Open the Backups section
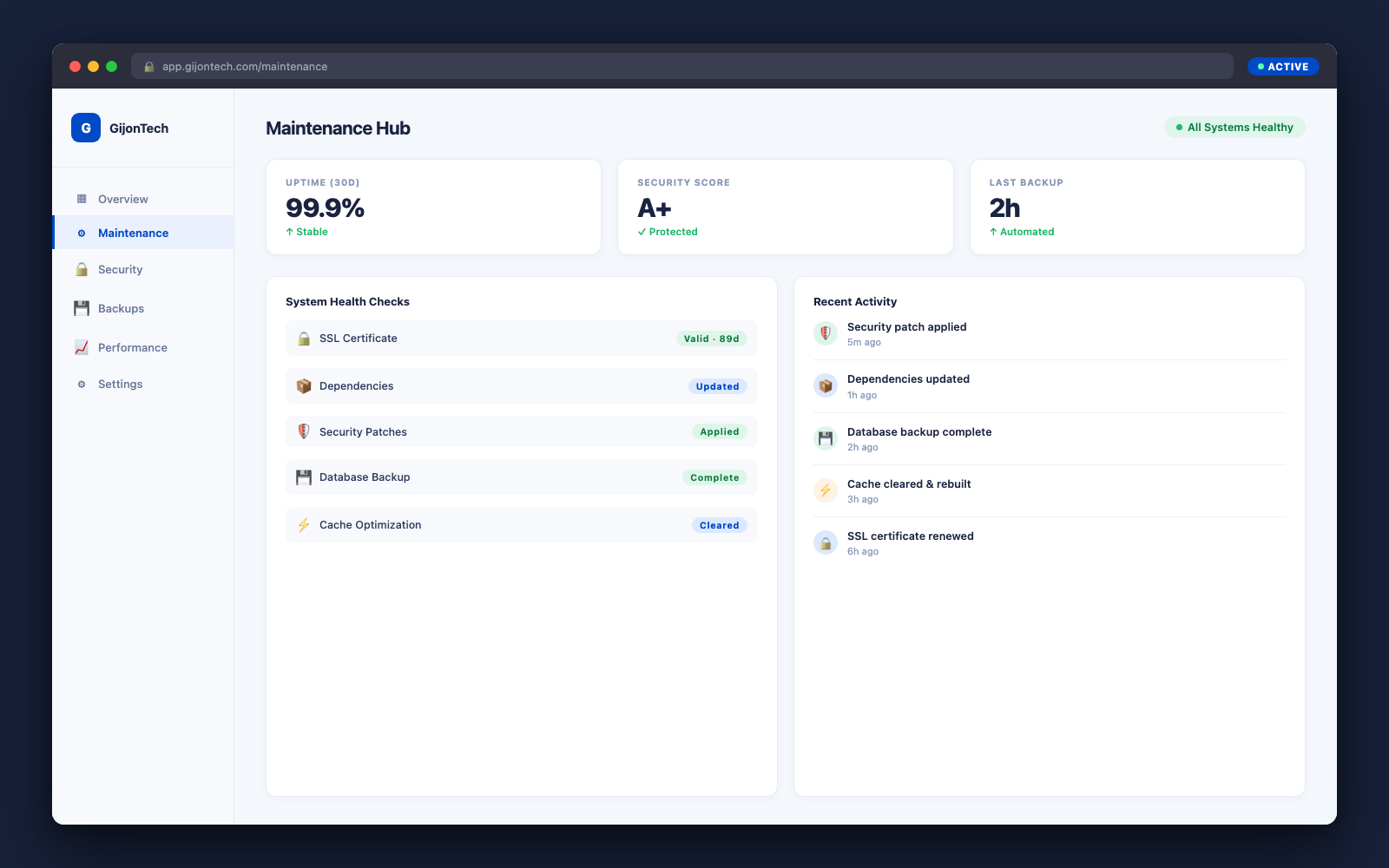The image size is (1389, 868). coord(143,308)
